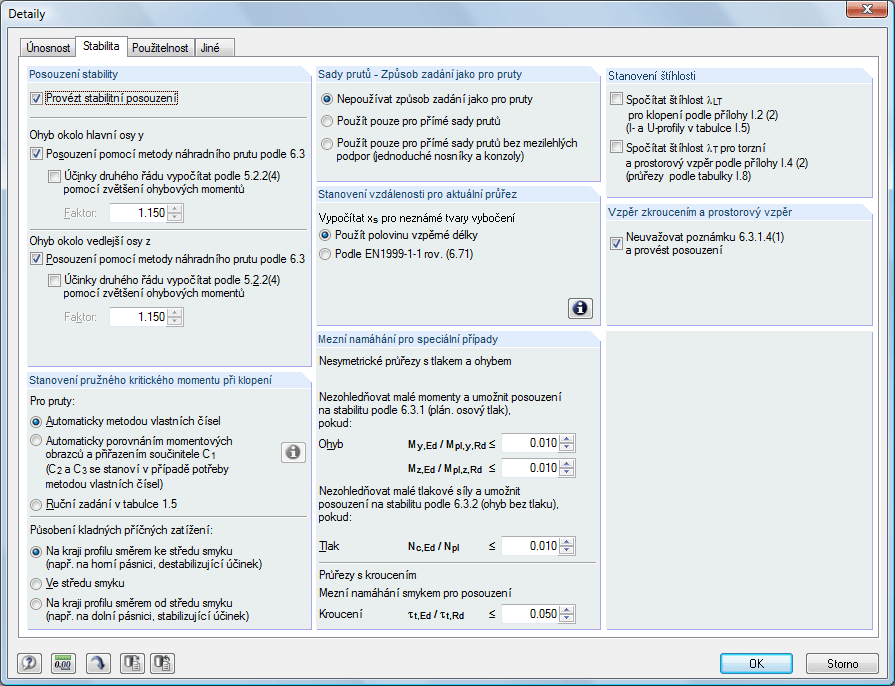Open info button in Stanovení vzdálenosti section
Screen dimensions: 895x686
(x=580, y=308)
